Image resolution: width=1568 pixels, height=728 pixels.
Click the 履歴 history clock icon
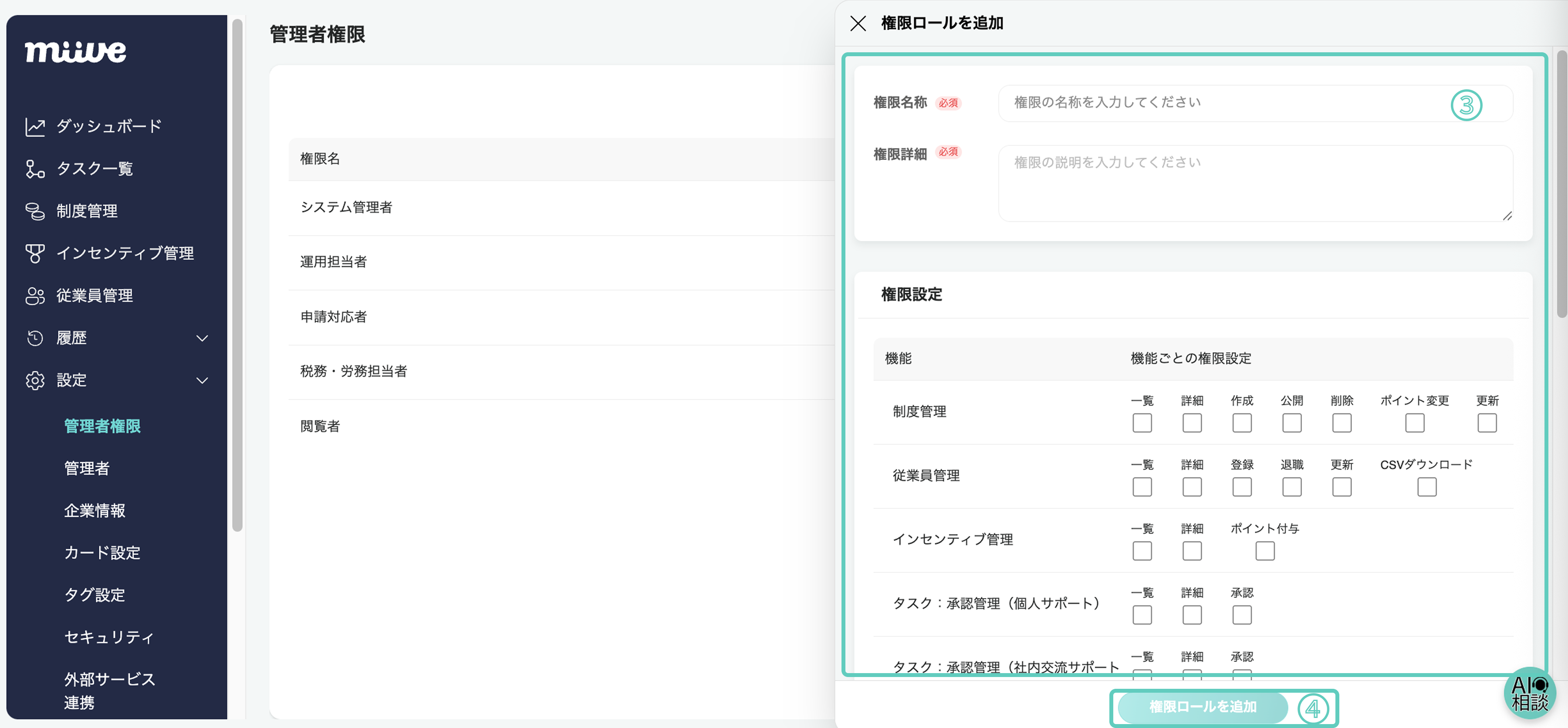tap(35, 338)
